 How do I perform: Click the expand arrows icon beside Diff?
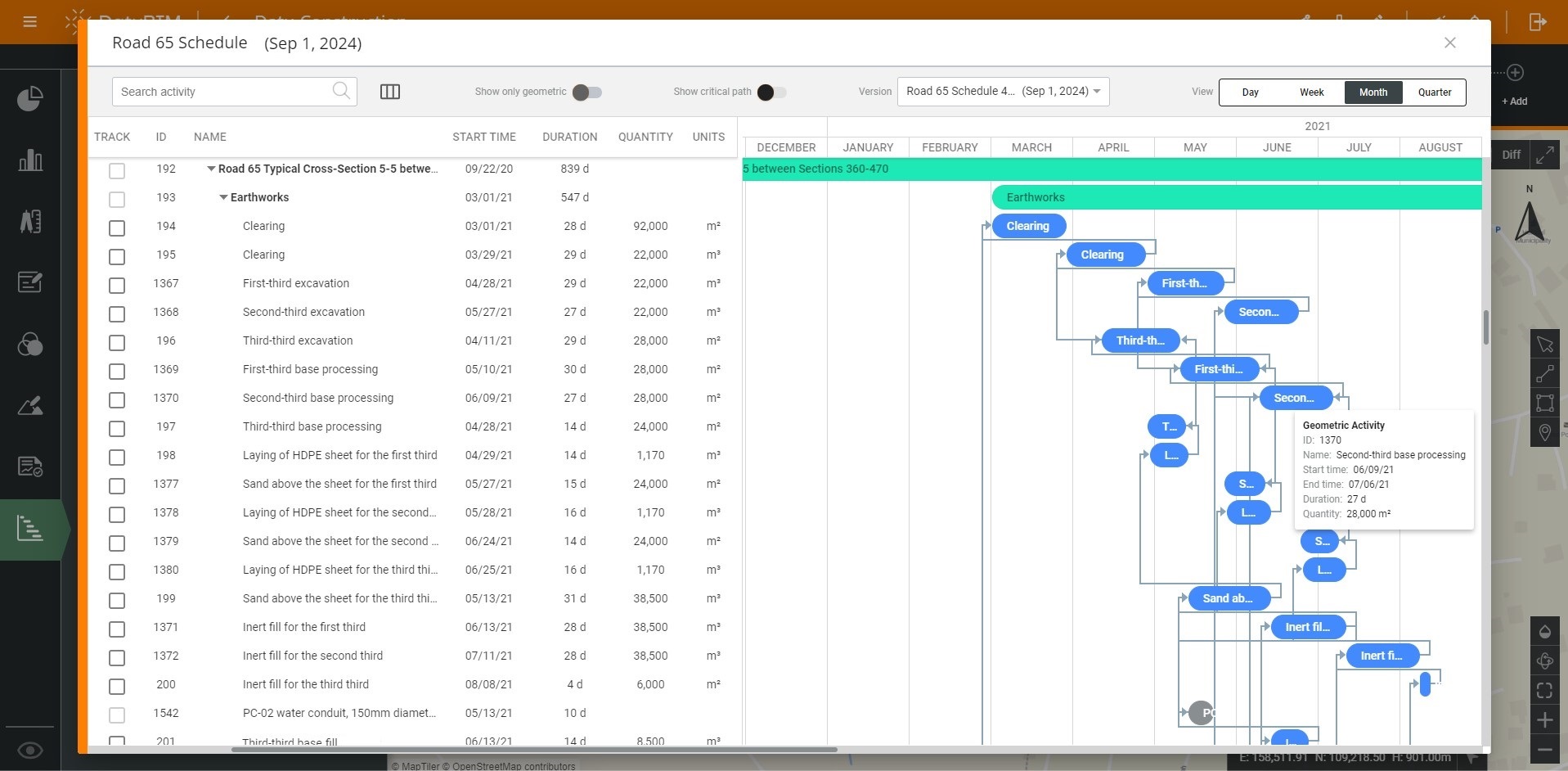pyautogui.click(x=1545, y=155)
